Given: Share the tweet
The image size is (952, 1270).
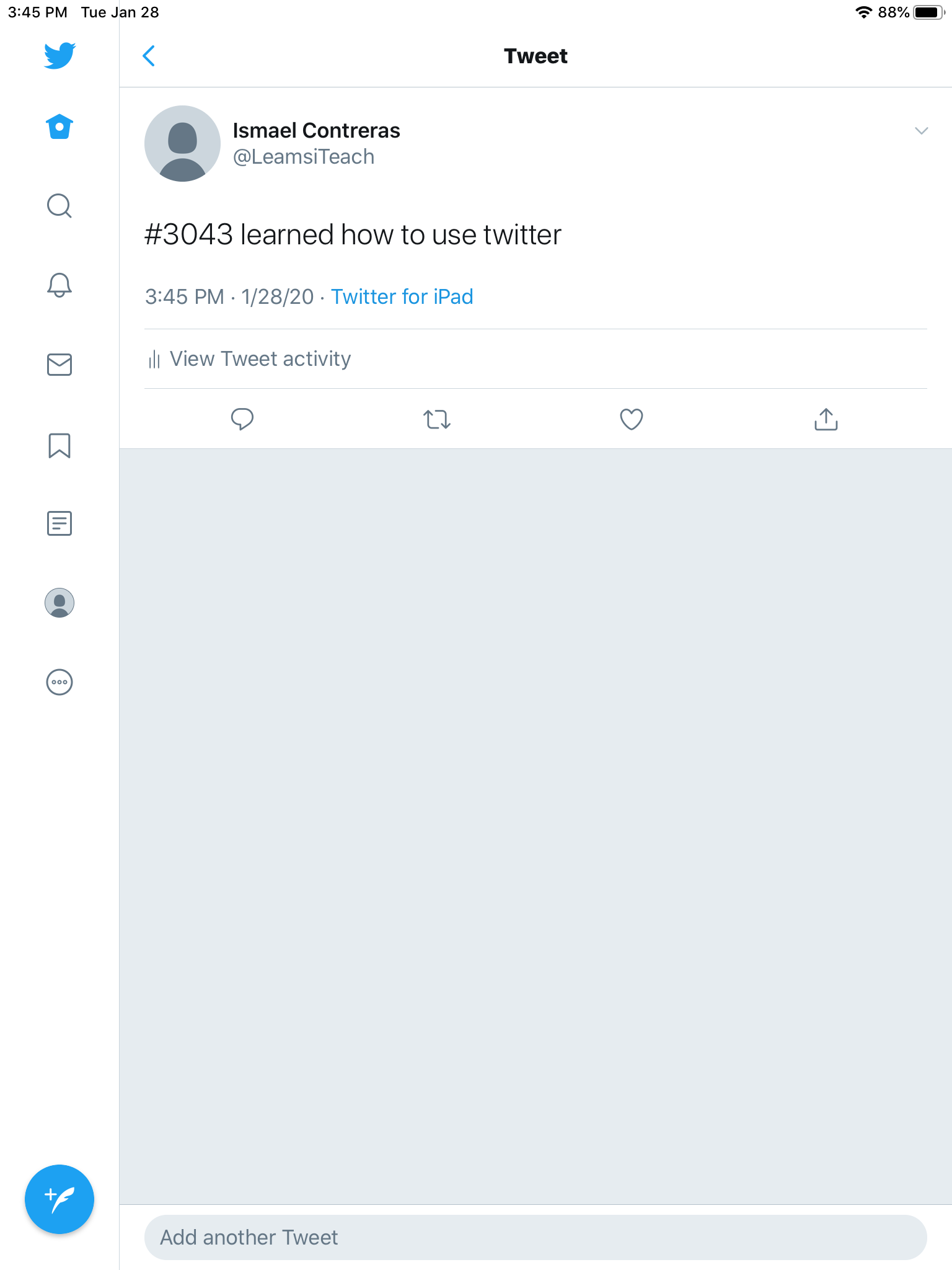Looking at the screenshot, I should [826, 419].
